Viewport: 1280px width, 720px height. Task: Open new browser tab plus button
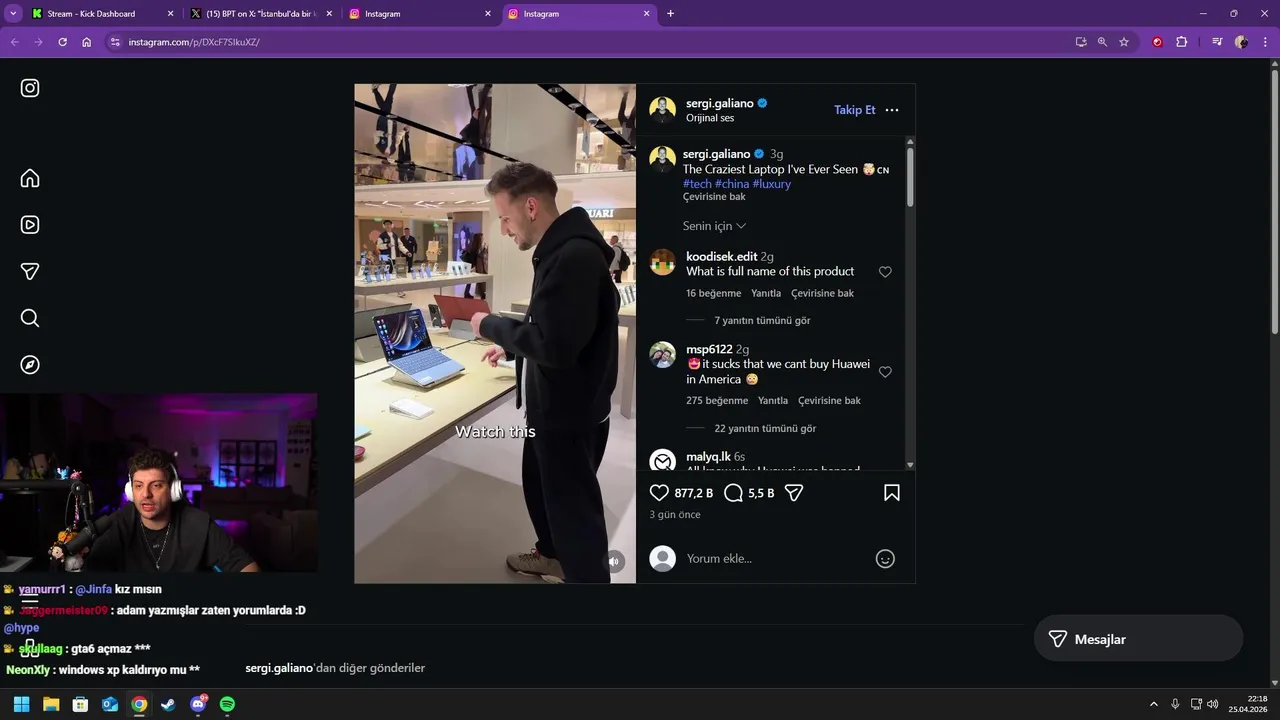click(x=670, y=14)
